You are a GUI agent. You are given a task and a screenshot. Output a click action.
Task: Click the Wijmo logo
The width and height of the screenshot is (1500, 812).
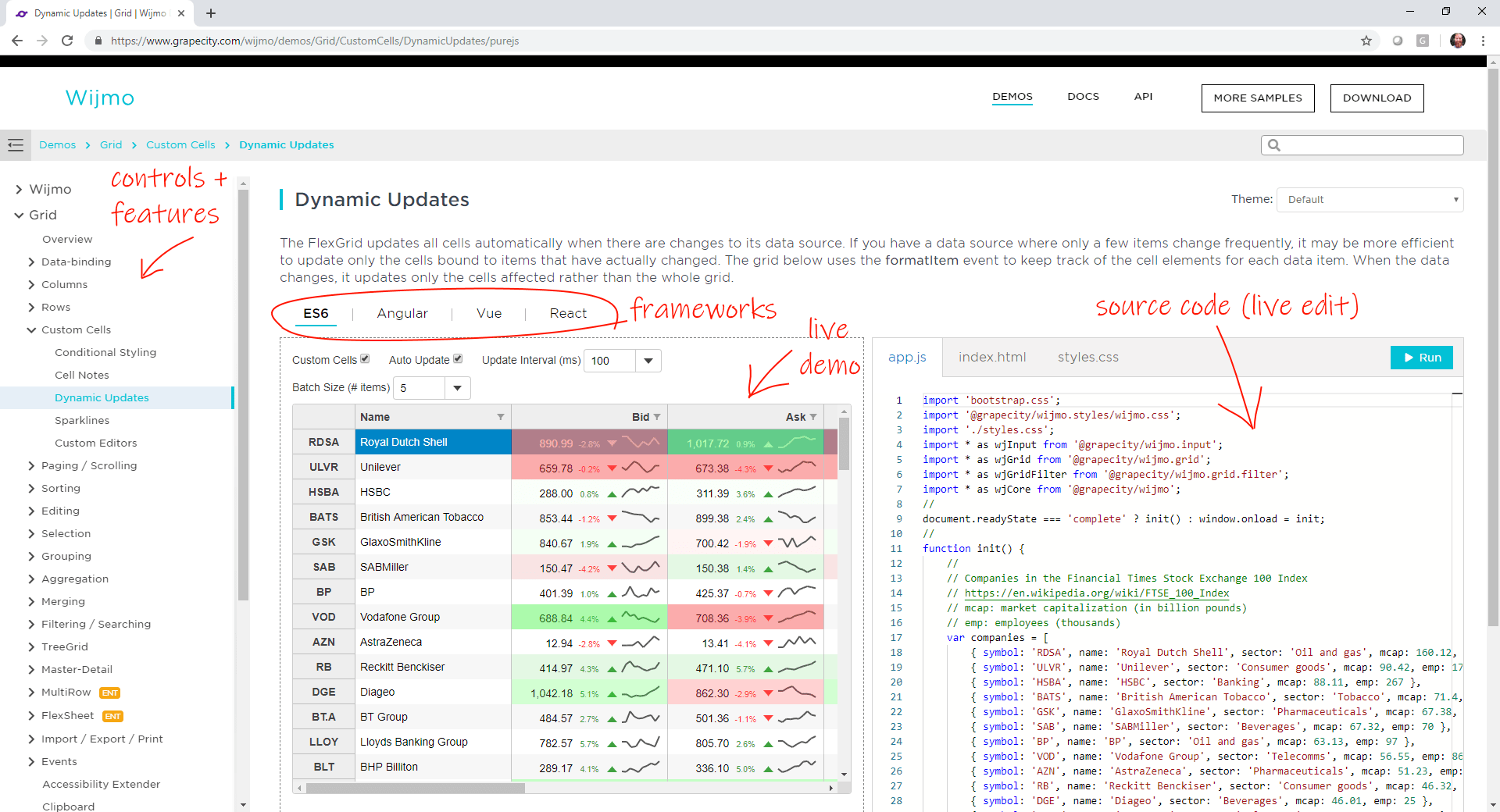point(99,98)
